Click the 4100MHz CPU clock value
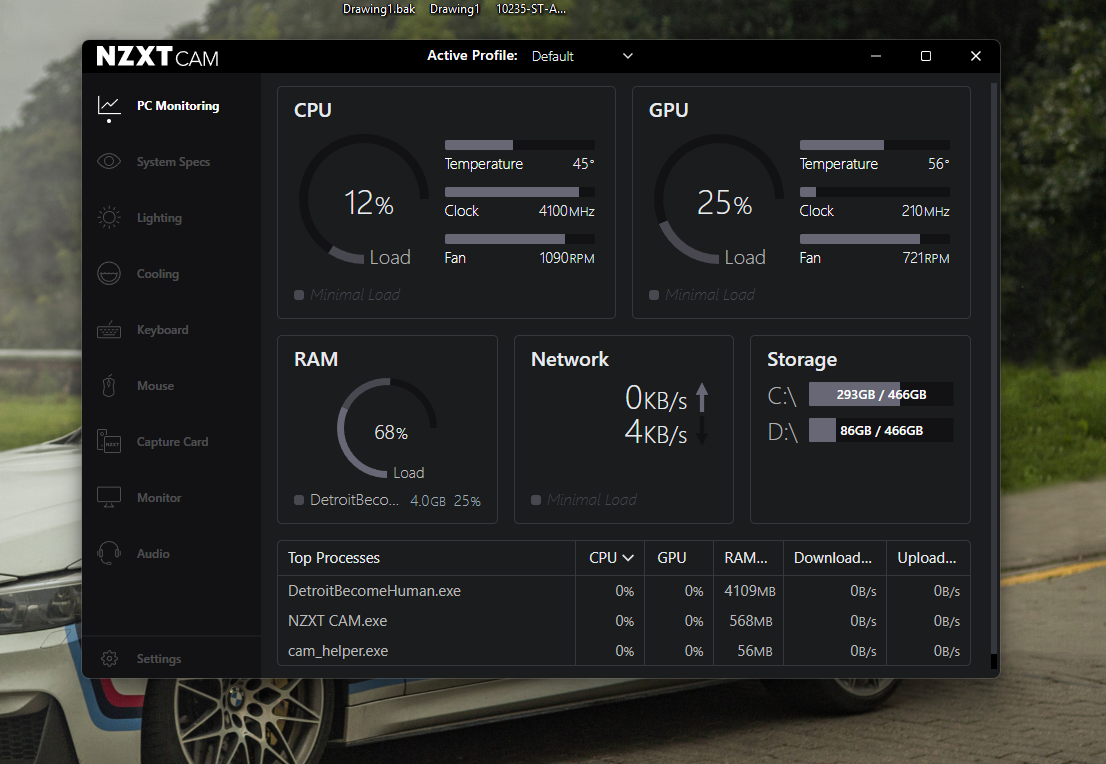This screenshot has width=1106, height=764. pos(566,211)
